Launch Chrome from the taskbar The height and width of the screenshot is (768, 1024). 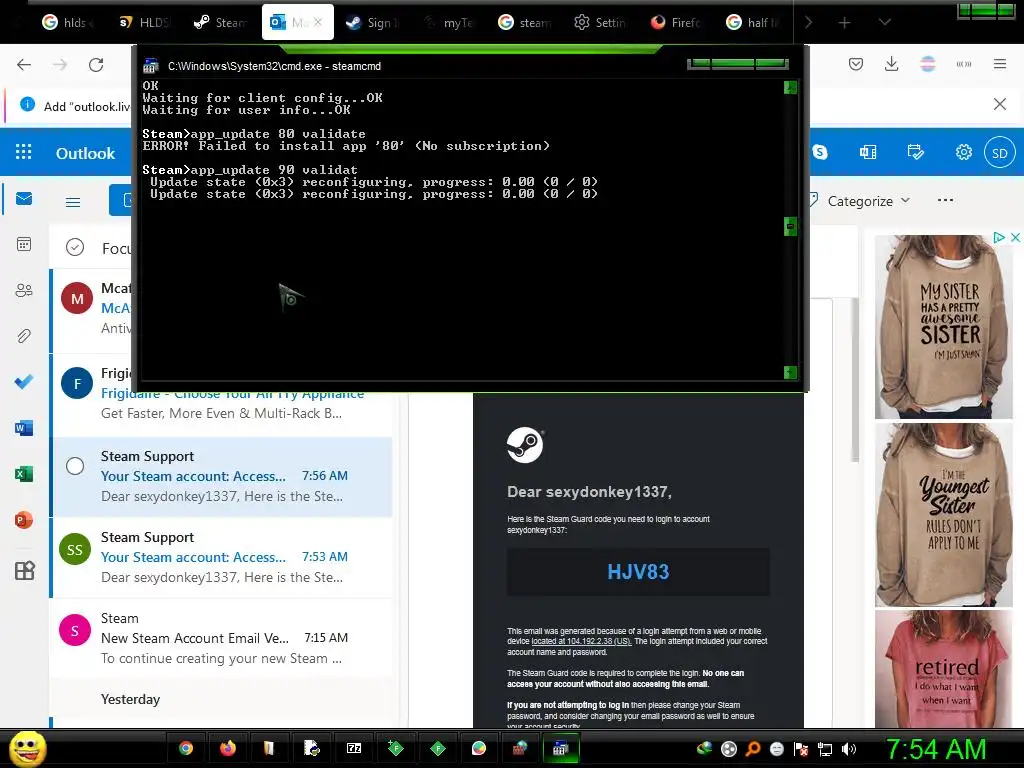(186, 748)
